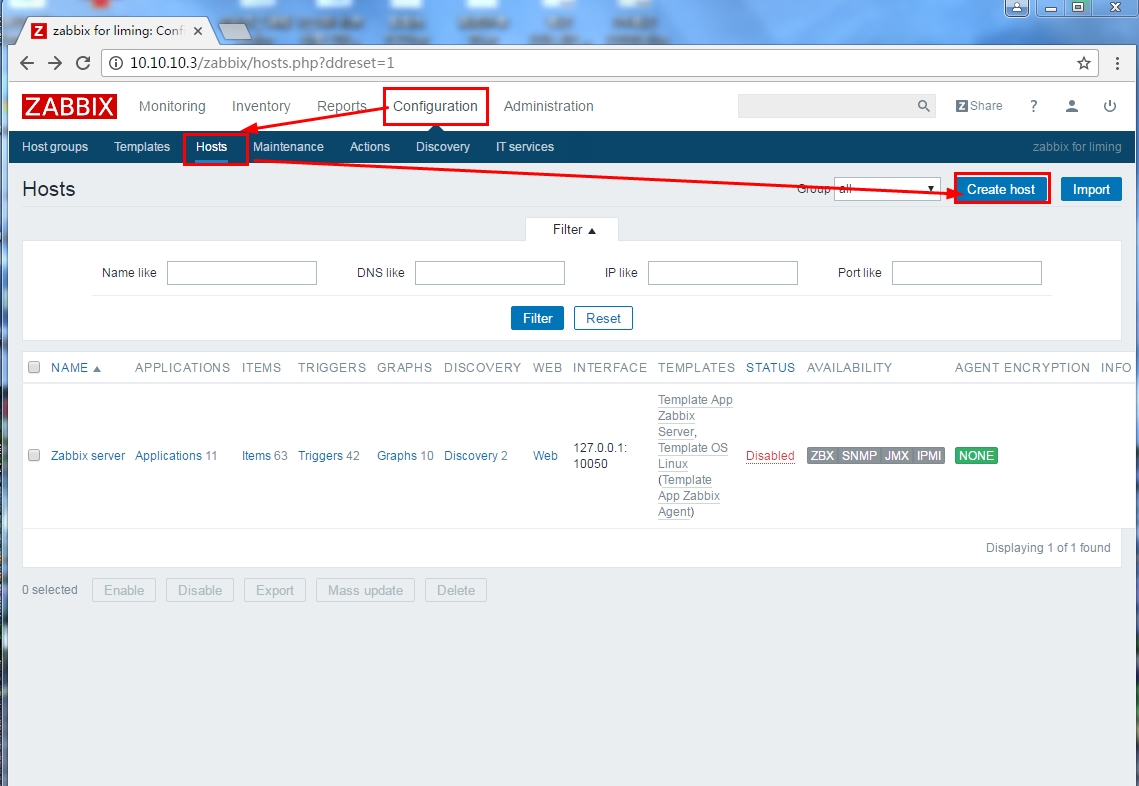The image size is (1139, 786).
Task: Open Template App Zabbix Agent link
Action: coord(688,495)
